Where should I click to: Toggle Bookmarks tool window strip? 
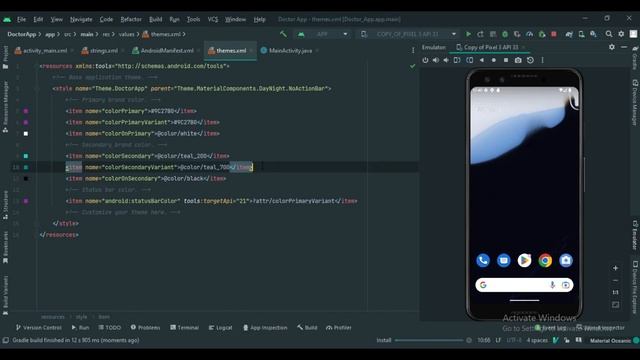click(5, 247)
